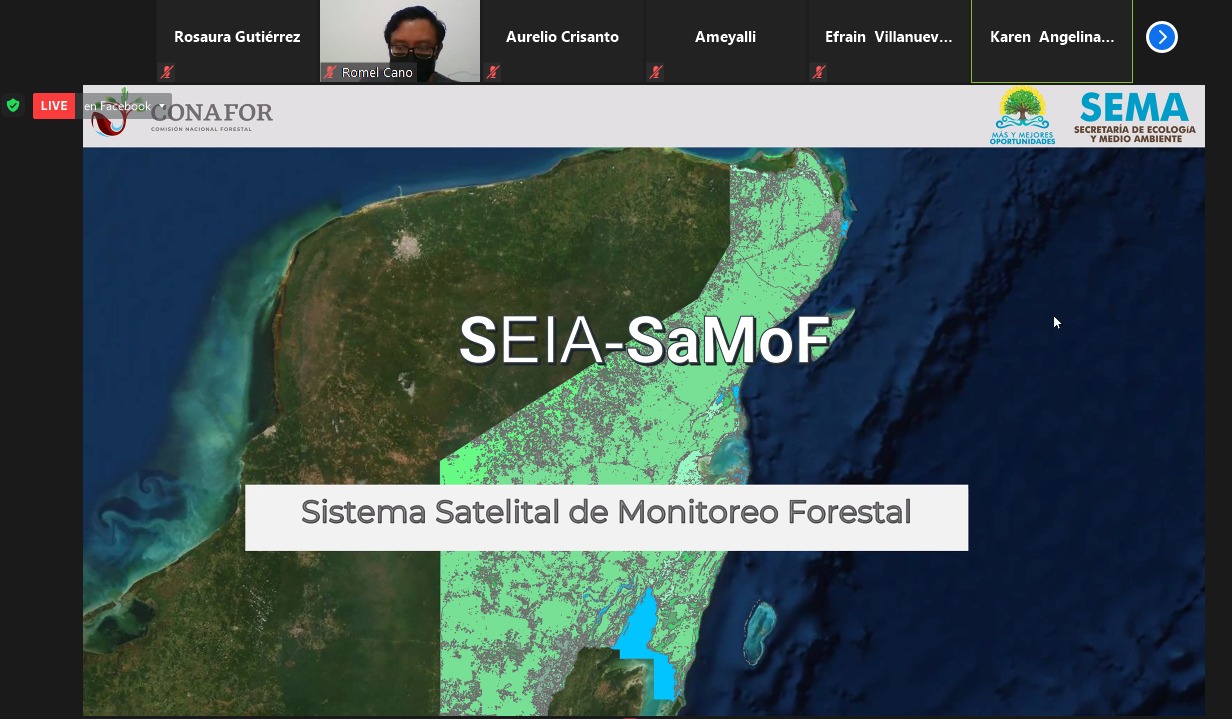Click Romel Cano's muted microphone icon
The width and height of the screenshot is (1232, 719).
[330, 72]
